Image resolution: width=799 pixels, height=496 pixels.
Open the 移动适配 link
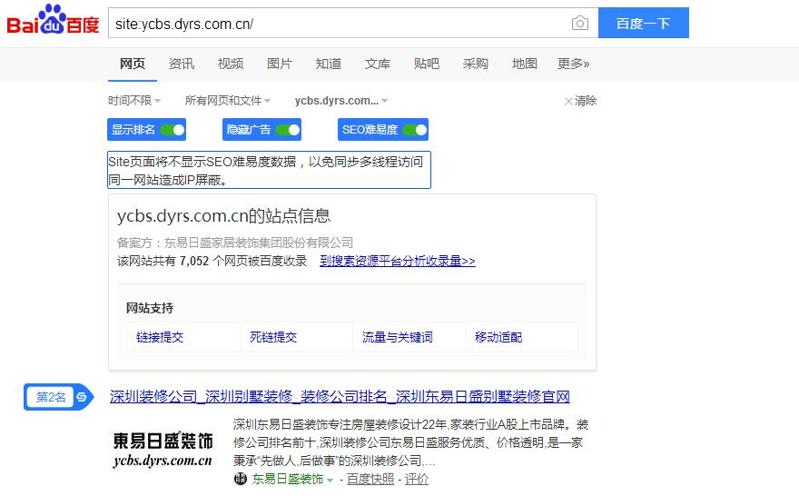click(x=498, y=337)
